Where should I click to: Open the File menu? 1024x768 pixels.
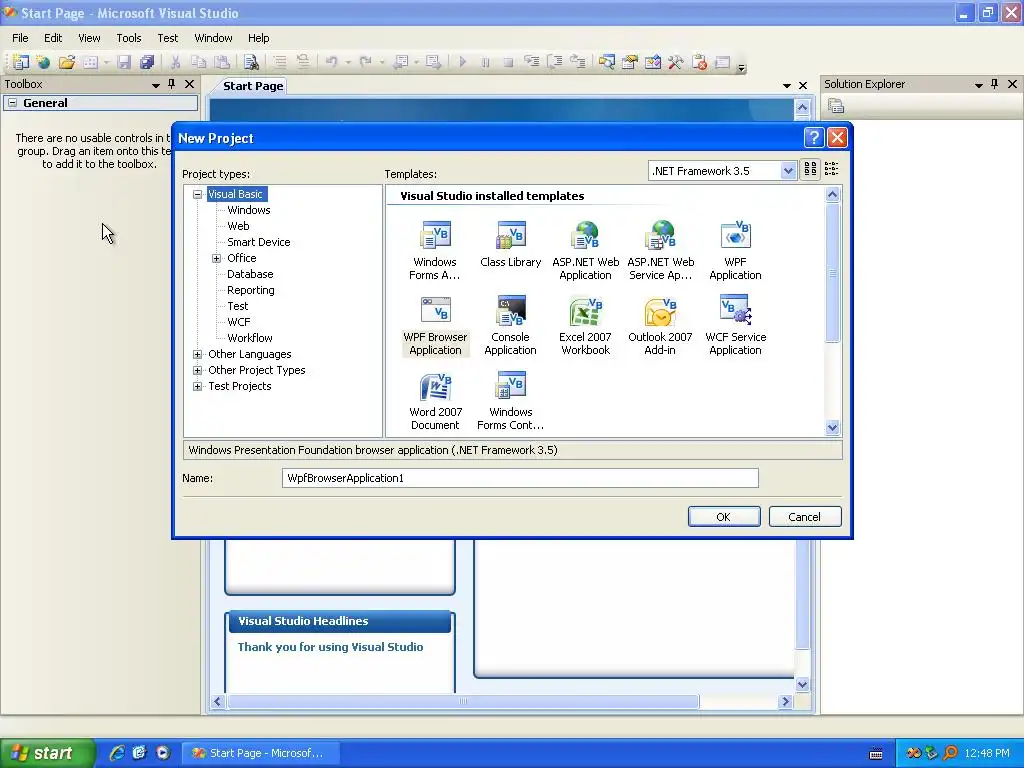[20, 38]
